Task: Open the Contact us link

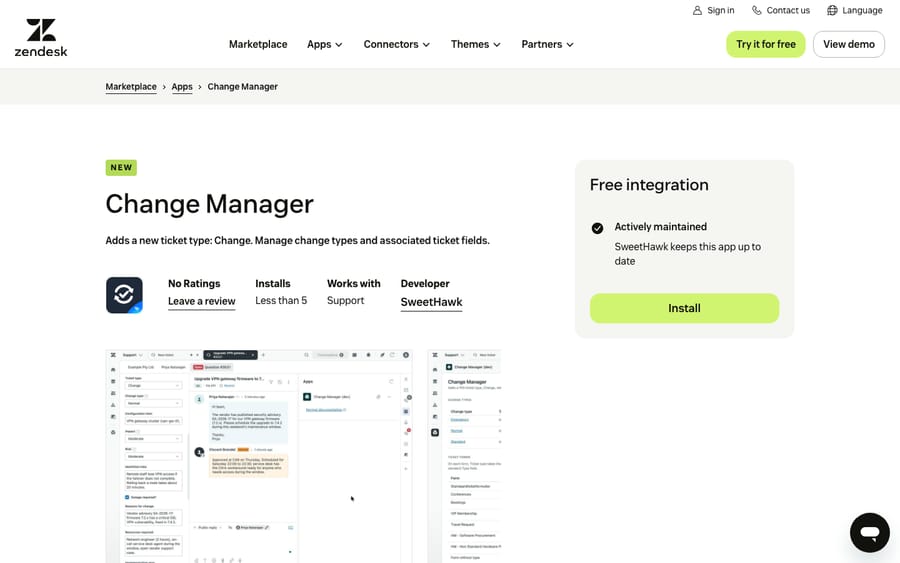Action: tap(788, 10)
